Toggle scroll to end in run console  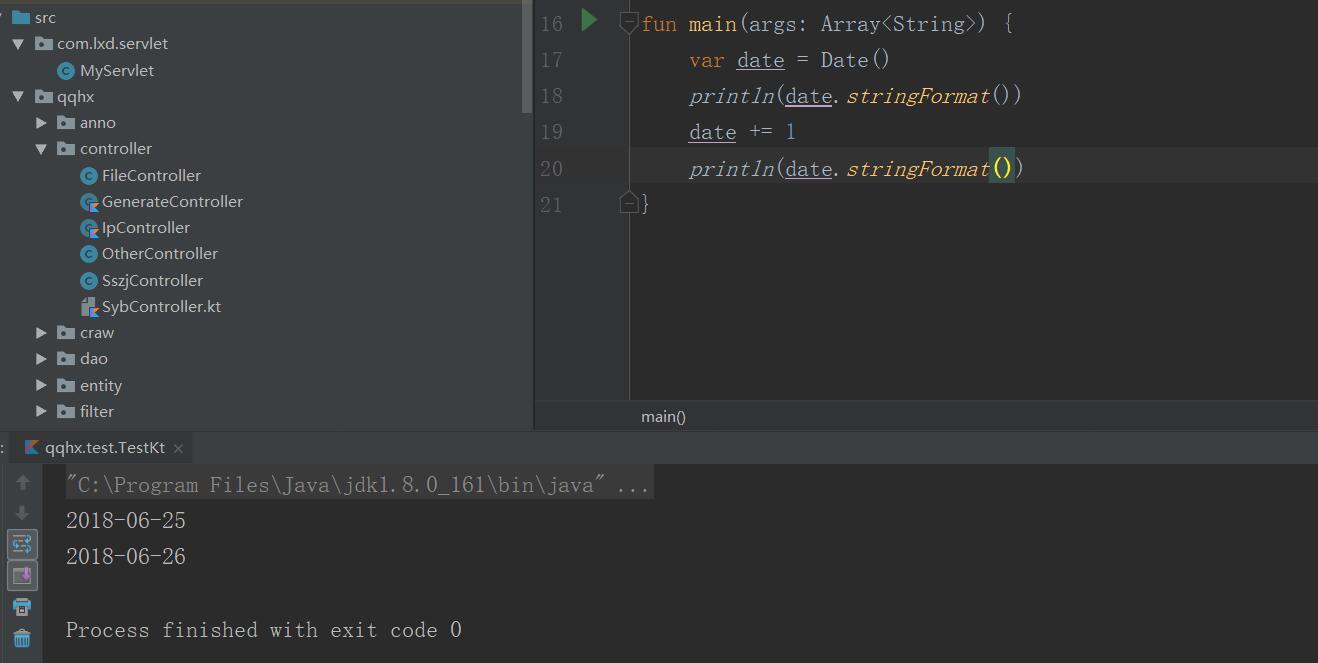coord(22,575)
